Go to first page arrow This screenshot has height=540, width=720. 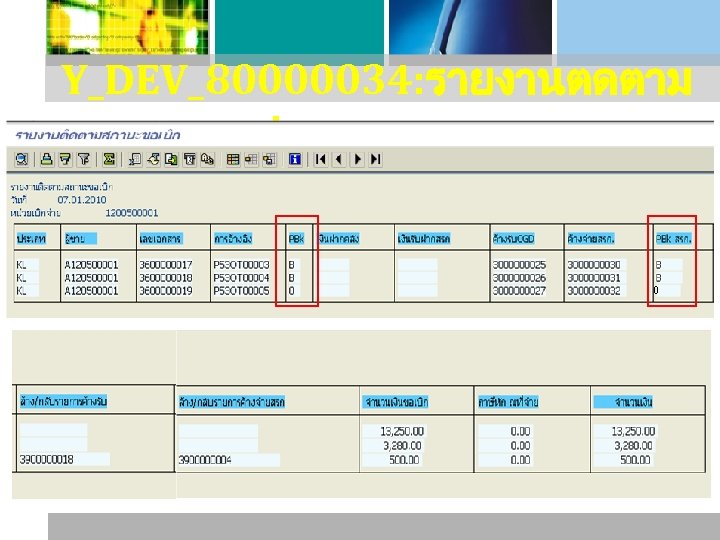[x=321, y=159]
